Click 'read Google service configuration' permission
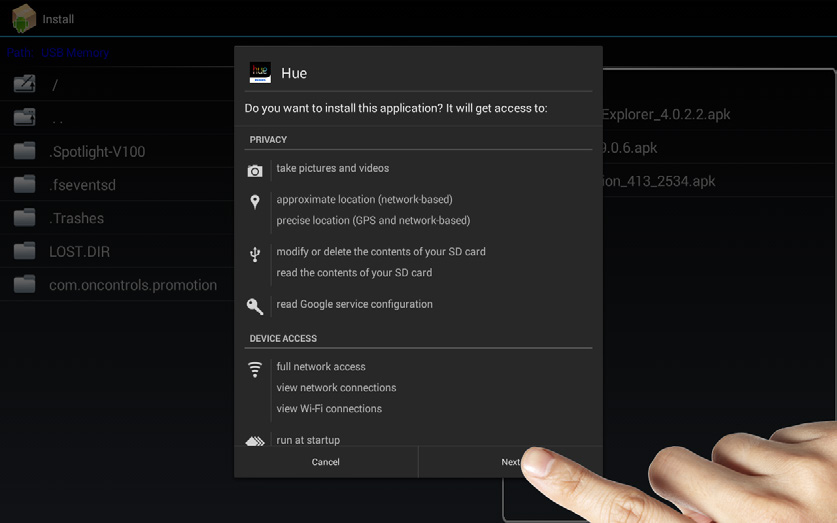The image size is (837, 523). [354, 304]
